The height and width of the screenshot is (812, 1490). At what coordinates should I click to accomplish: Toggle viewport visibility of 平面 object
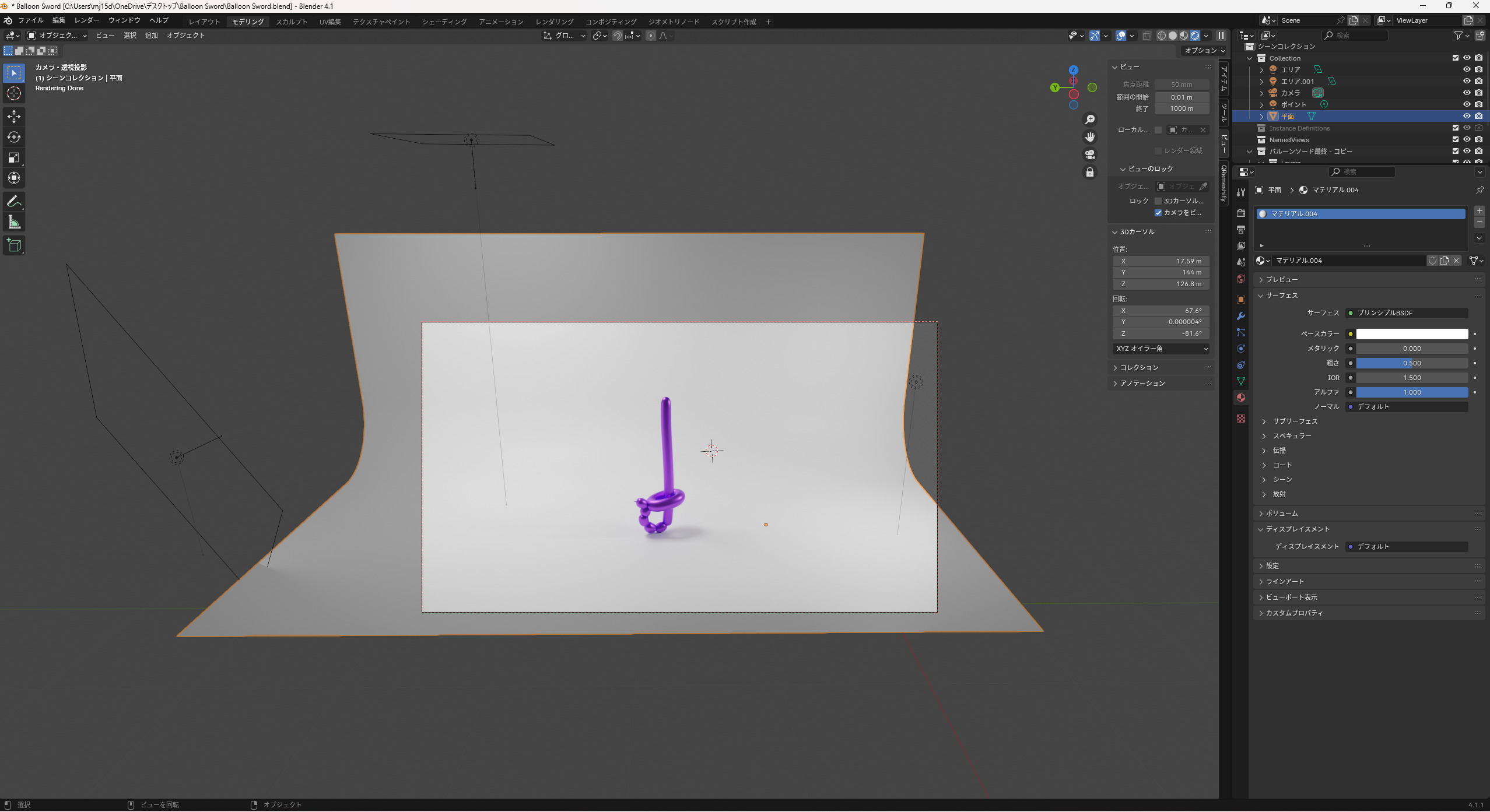1467,116
